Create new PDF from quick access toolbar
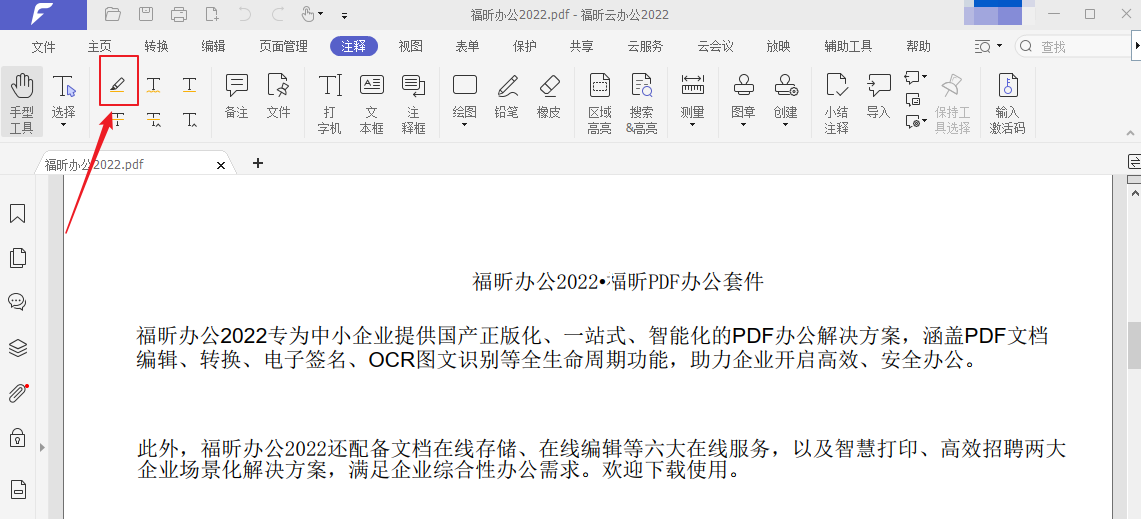Viewport: 1141px width, 519px height. (x=212, y=13)
